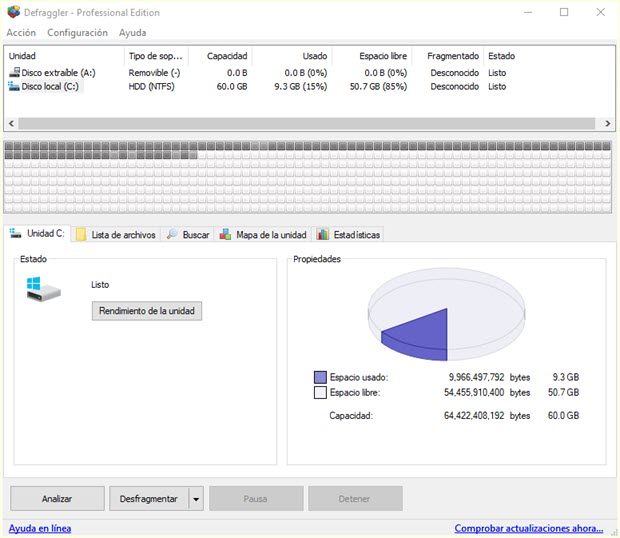Switch to the Buscar tab
620x538 pixels.
click(189, 234)
